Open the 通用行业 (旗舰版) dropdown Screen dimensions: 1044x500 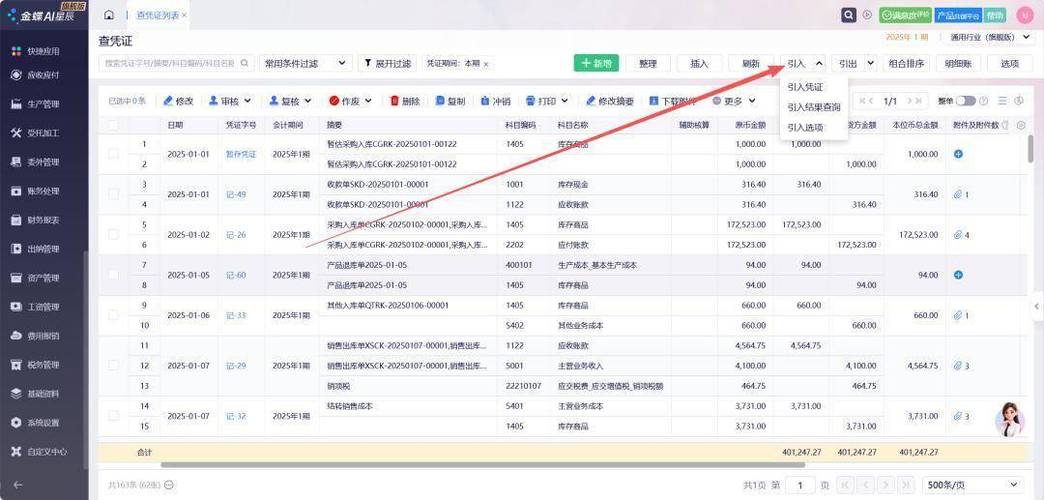[989, 37]
